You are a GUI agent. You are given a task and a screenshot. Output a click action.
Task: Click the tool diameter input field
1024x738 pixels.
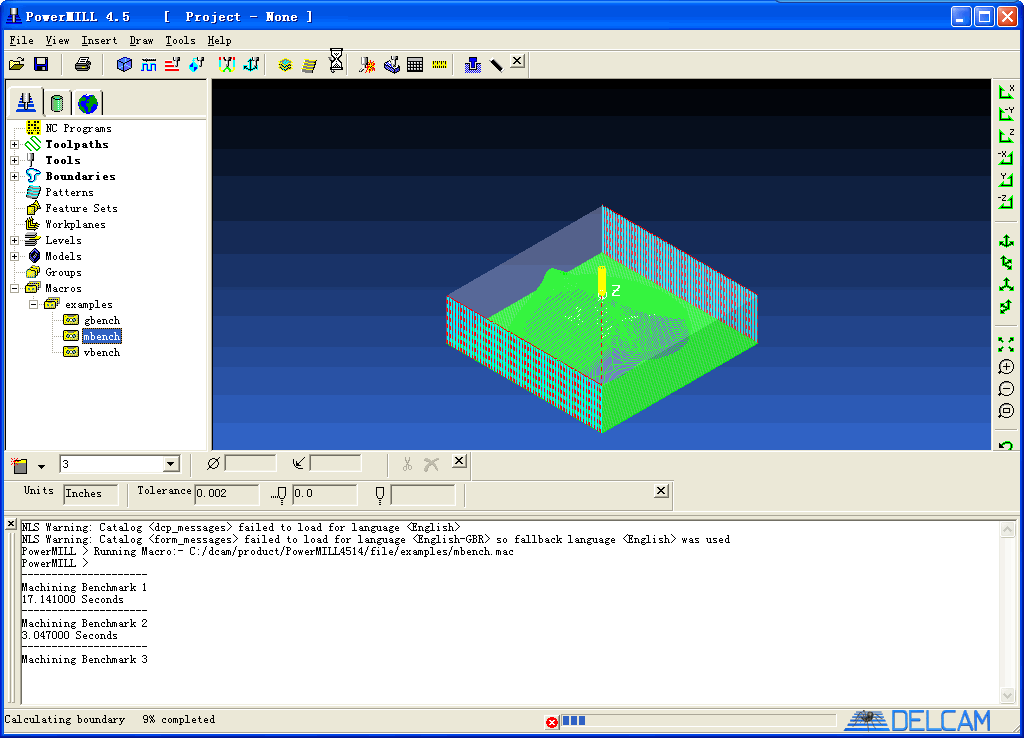(x=250, y=464)
